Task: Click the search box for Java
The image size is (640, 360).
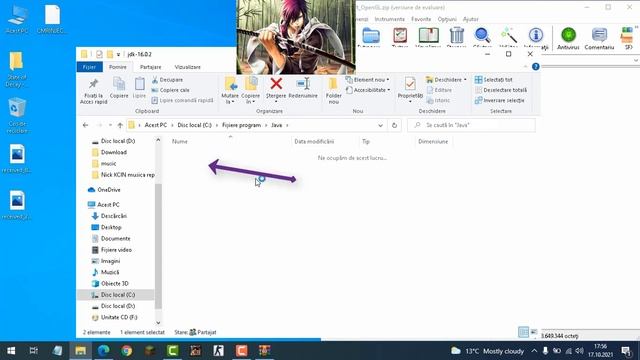Action: (471, 125)
